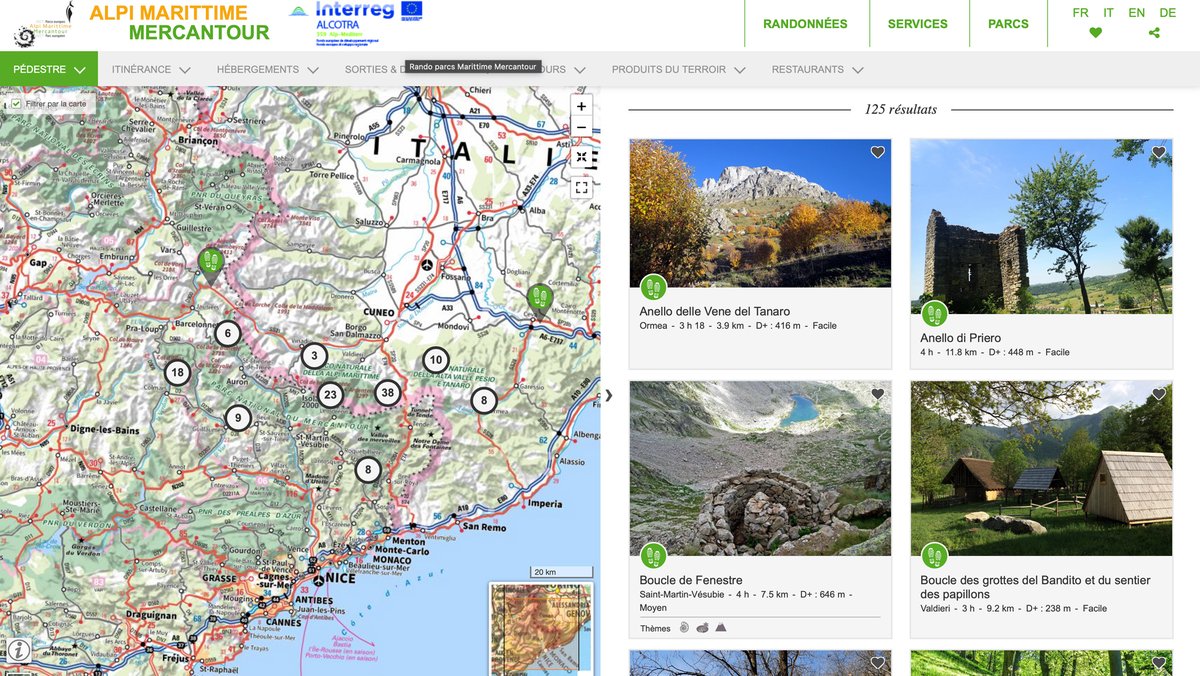Open map cluster with 9 hikes
This screenshot has height=676, width=1200.
click(x=237, y=418)
